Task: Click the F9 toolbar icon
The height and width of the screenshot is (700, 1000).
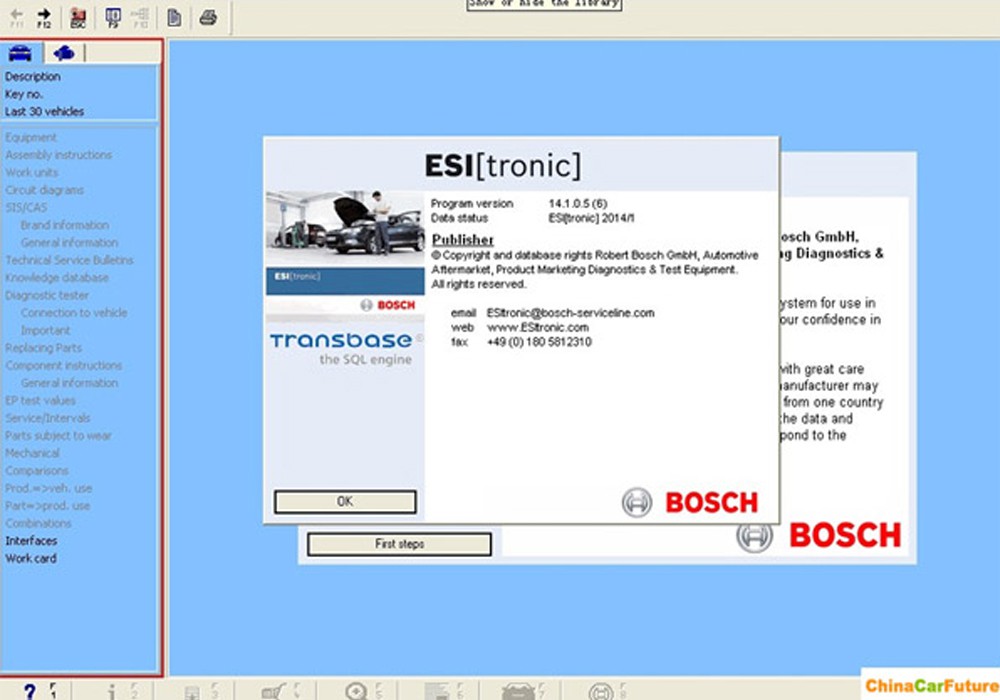Action: point(113,17)
